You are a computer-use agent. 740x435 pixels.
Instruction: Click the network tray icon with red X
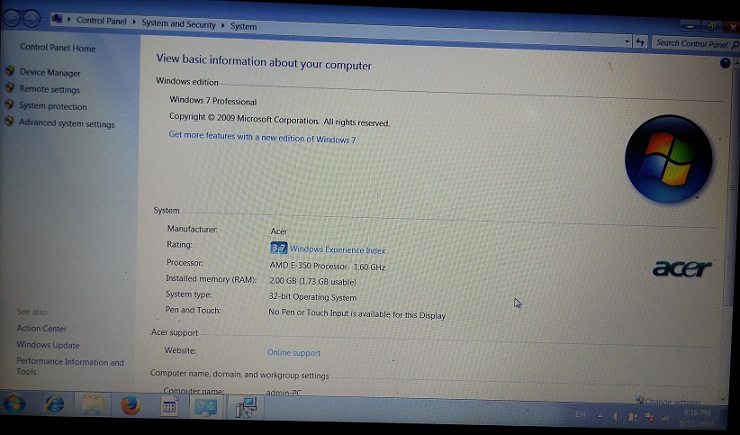[649, 417]
